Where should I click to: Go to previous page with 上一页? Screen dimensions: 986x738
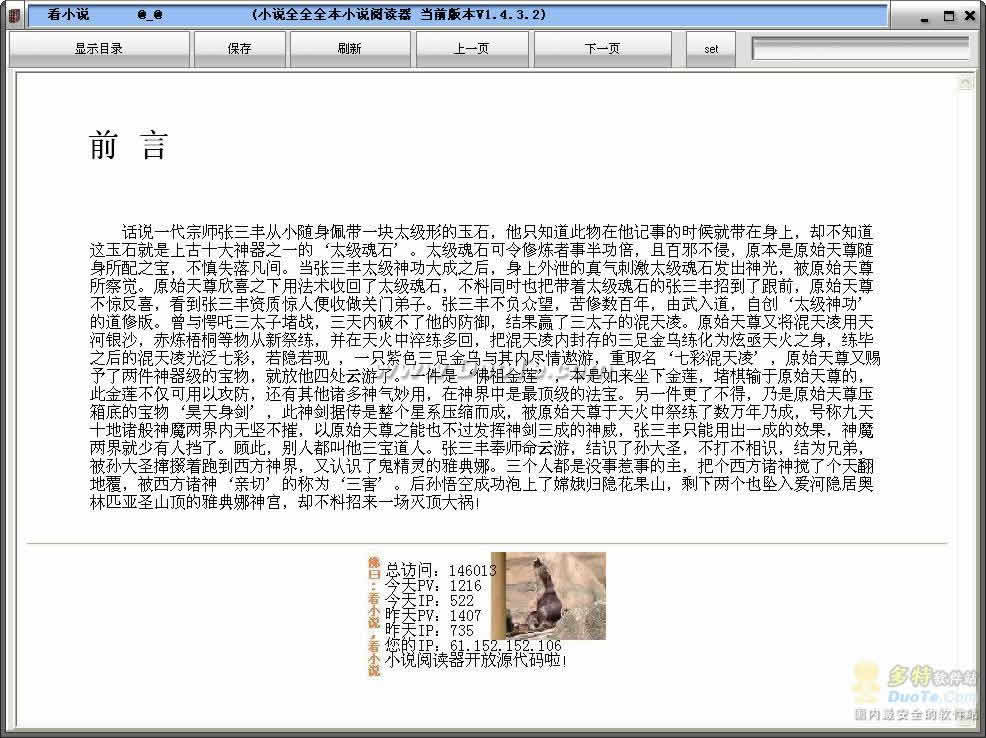click(x=470, y=48)
